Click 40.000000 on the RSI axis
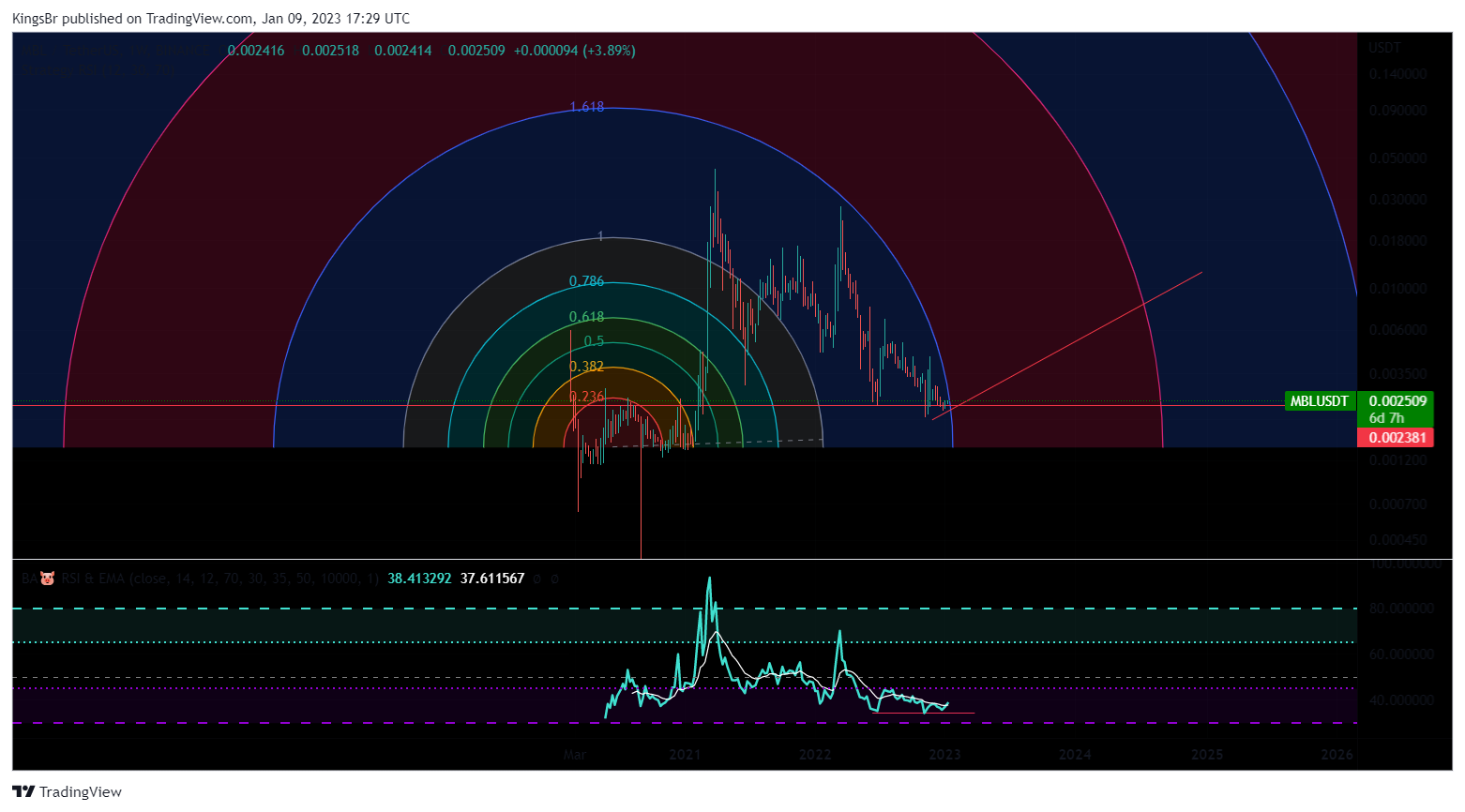The height and width of the screenshot is (812, 1465). pos(1401,700)
